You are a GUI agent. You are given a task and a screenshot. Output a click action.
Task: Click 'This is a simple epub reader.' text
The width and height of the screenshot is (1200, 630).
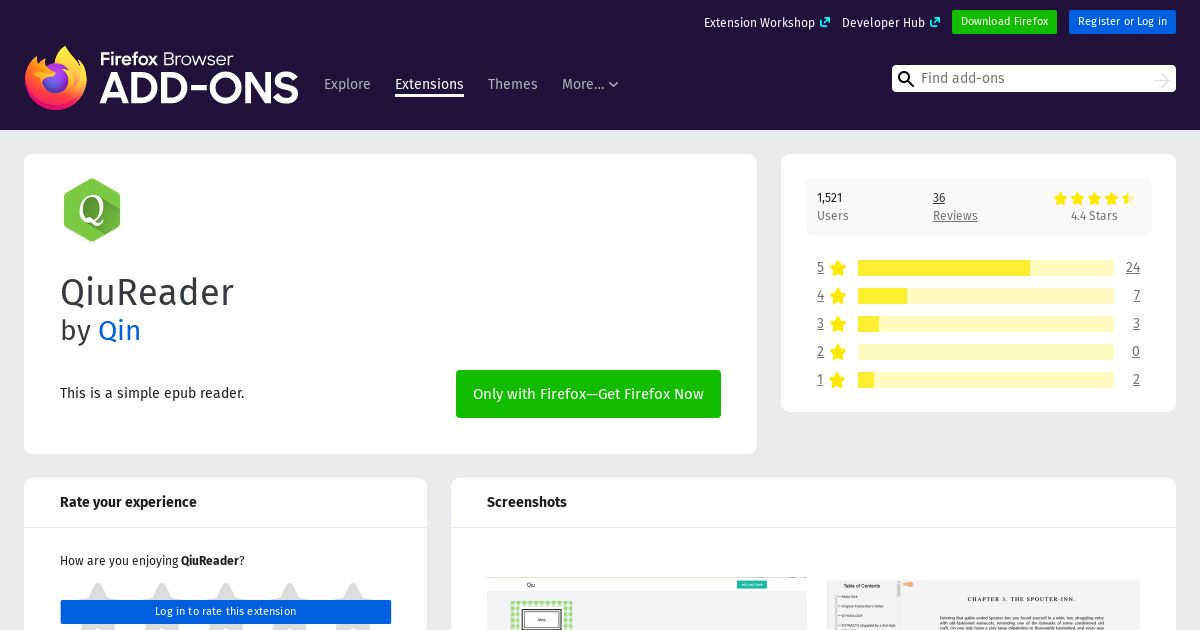(152, 394)
